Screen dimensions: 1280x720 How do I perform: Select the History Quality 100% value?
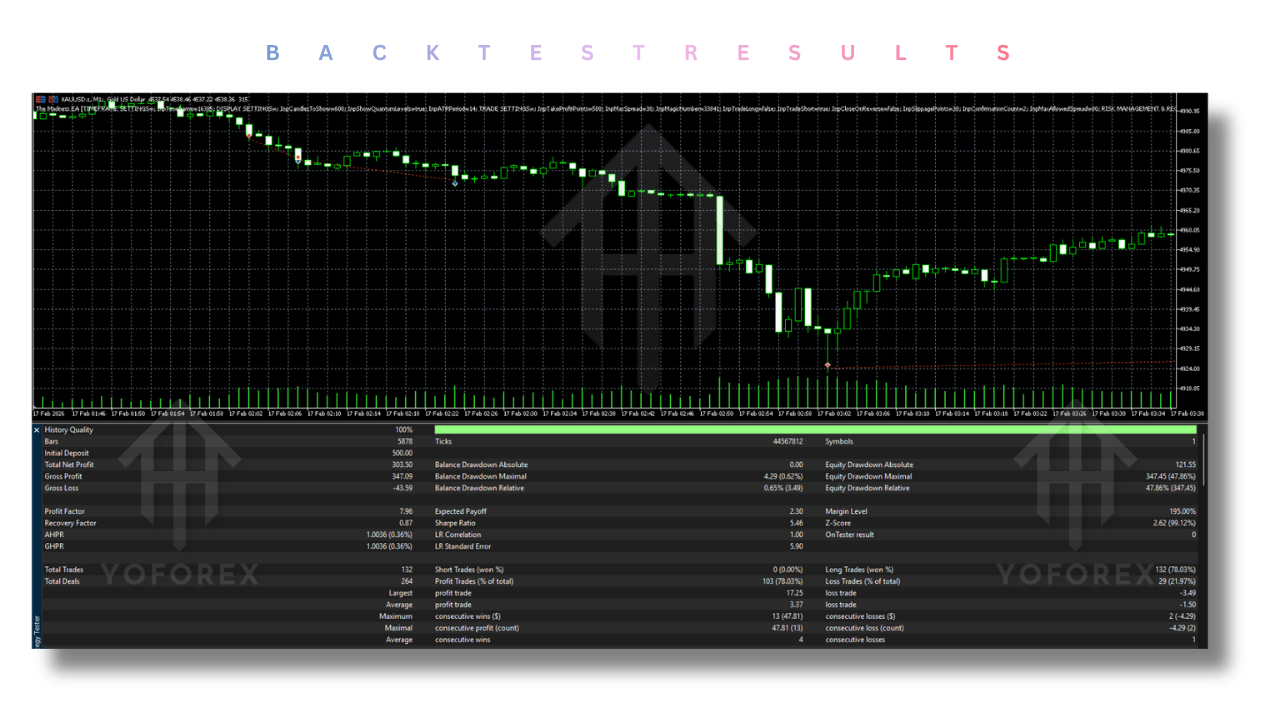pyautogui.click(x=403, y=429)
